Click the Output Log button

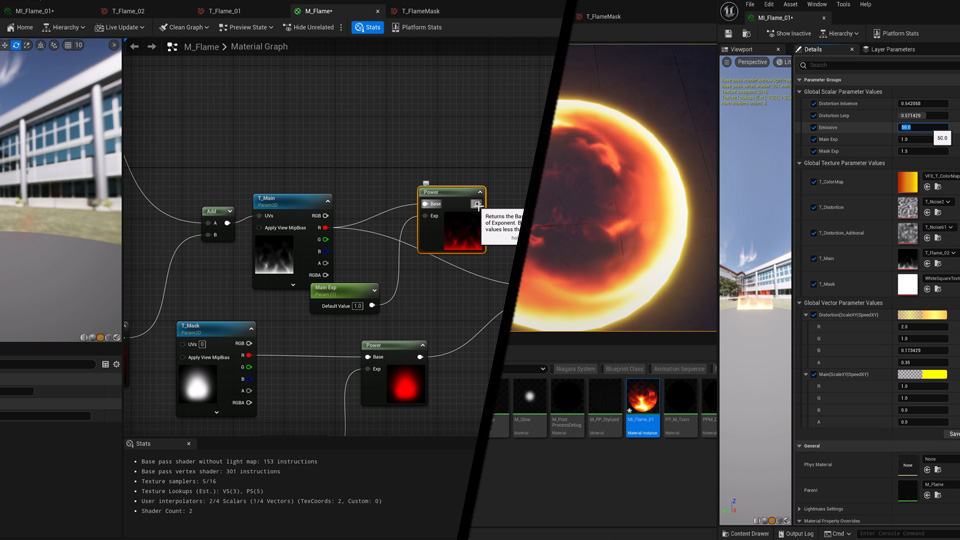click(795, 533)
